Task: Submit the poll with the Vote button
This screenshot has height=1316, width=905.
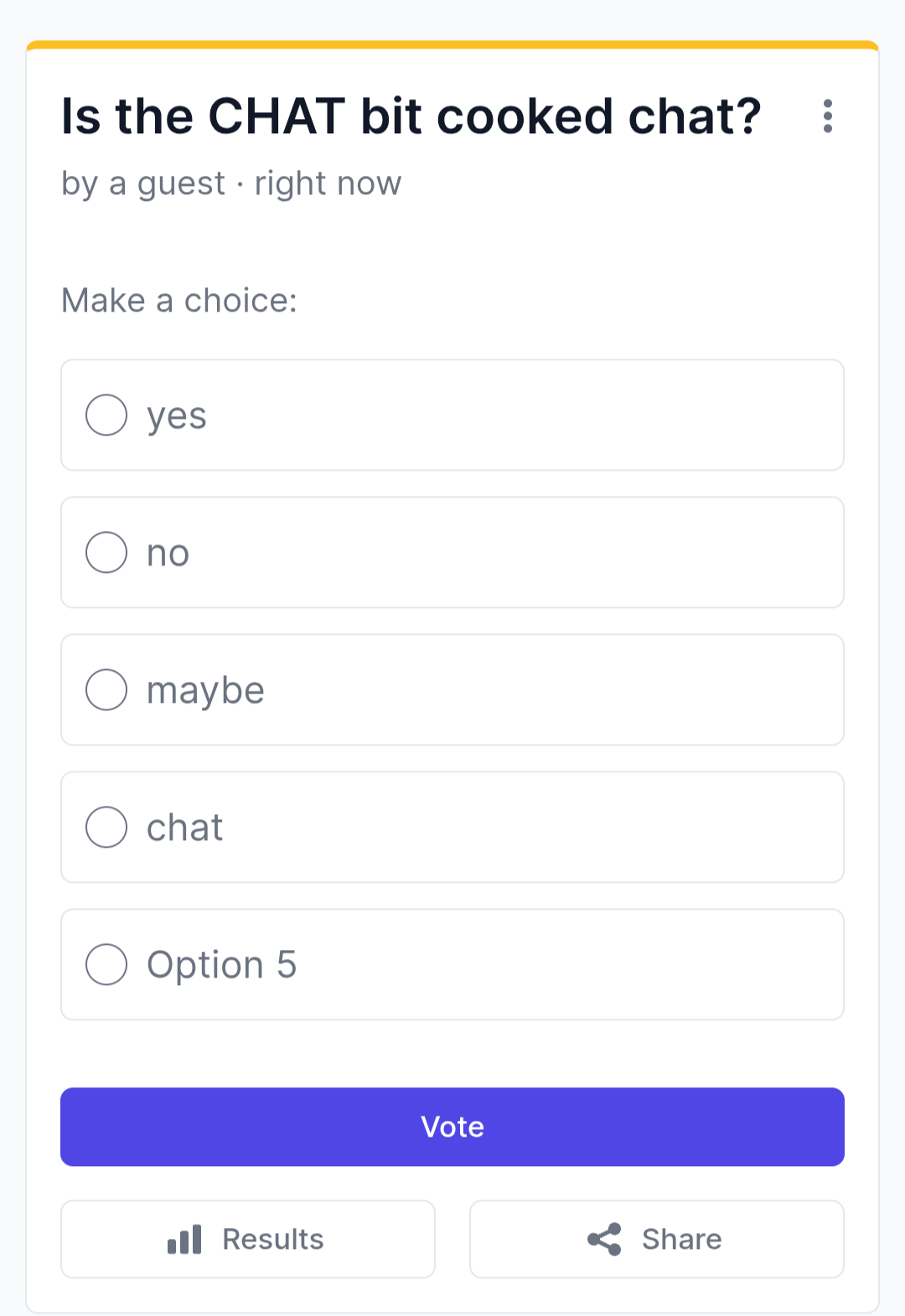Action: [452, 1127]
